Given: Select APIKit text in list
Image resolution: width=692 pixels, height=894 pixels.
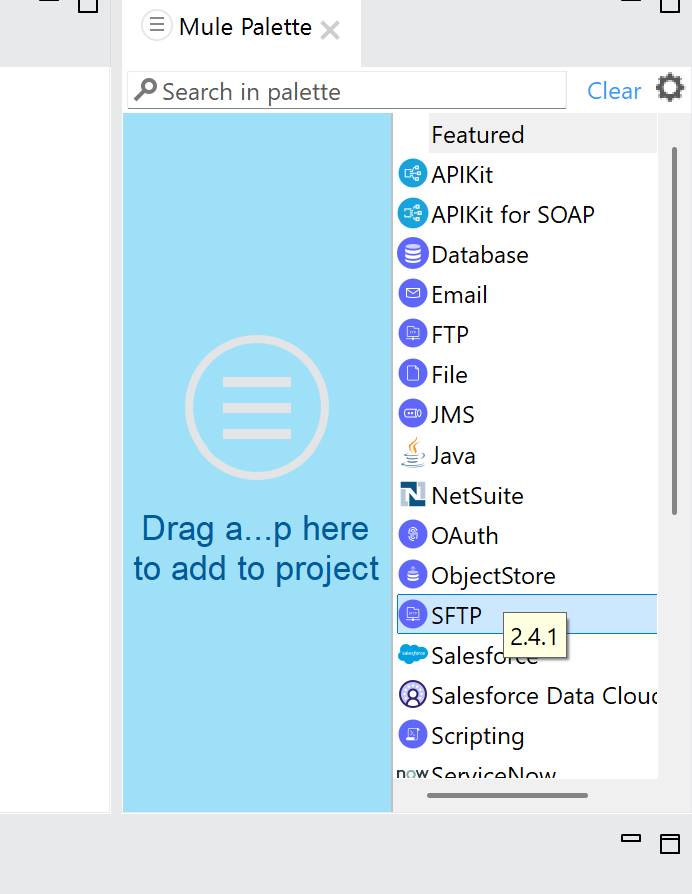Looking at the screenshot, I should click(x=462, y=174).
